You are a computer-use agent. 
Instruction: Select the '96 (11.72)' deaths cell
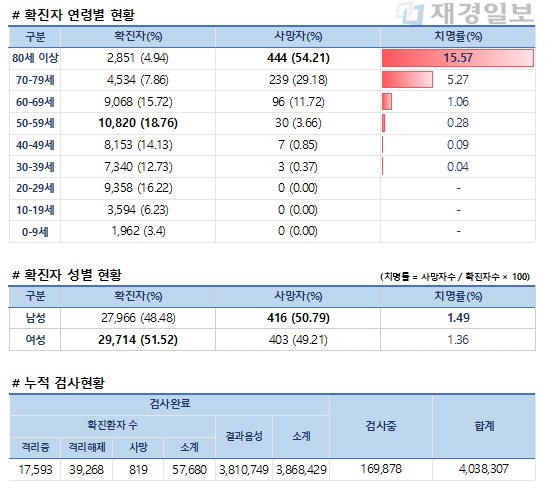point(298,102)
